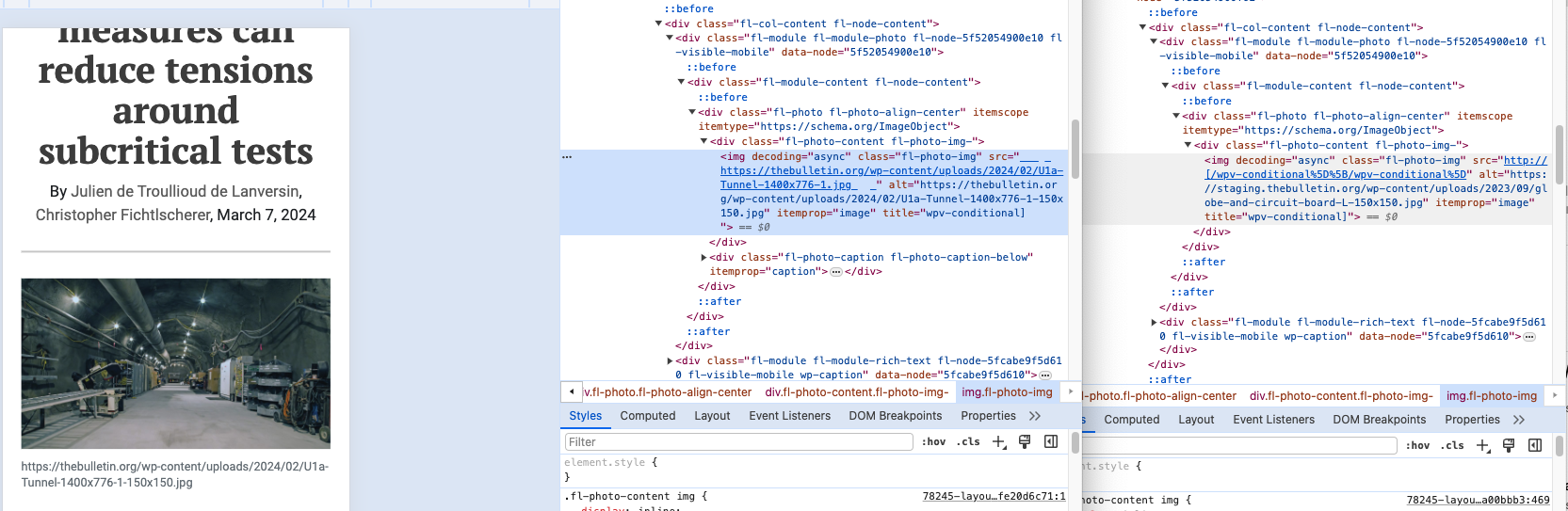This screenshot has width=1568, height=511.
Task: Select fl-photo-align-center breadcrumb in left DevTools
Action: (x=668, y=392)
